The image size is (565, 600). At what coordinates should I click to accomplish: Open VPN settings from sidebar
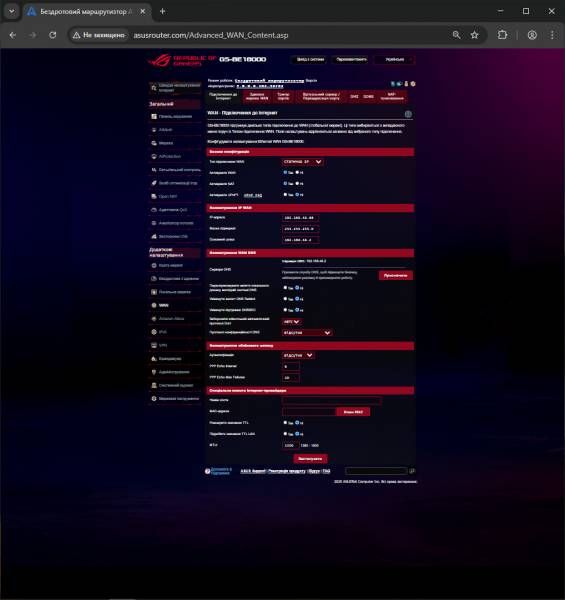(x=174, y=345)
